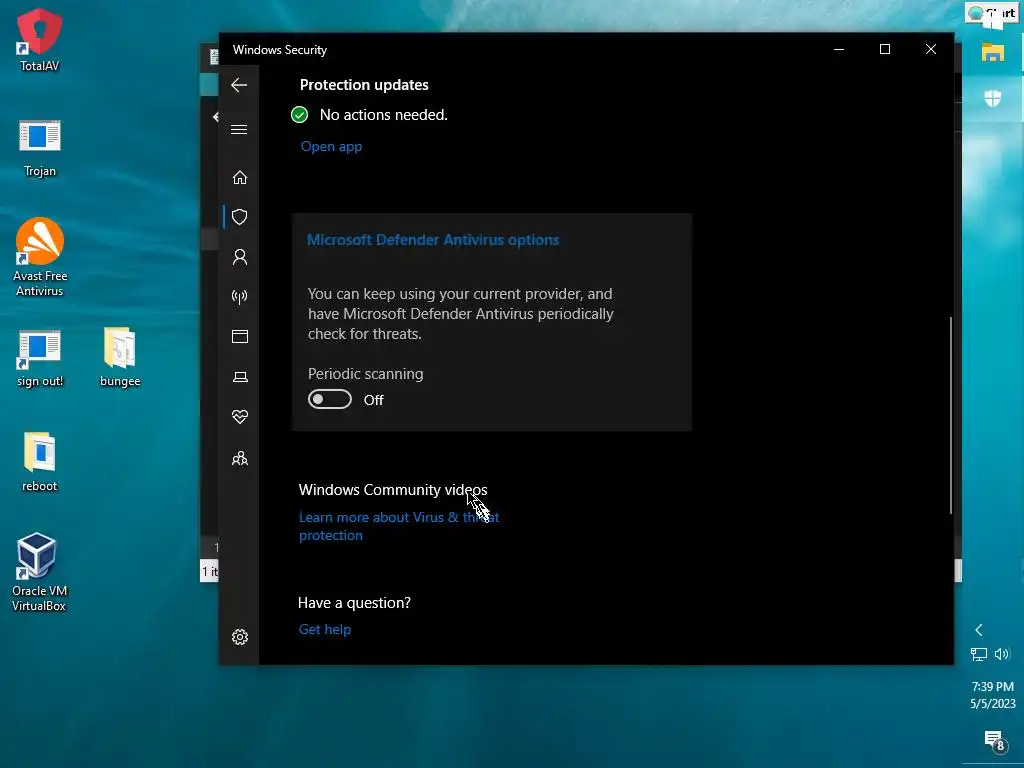Viewport: 1024px width, 768px height.
Task: Open Device performance & health heart icon
Action: click(240, 417)
